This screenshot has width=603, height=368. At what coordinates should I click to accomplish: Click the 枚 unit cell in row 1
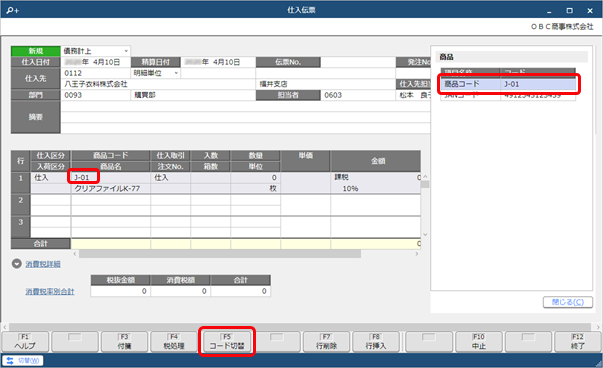coord(255,188)
